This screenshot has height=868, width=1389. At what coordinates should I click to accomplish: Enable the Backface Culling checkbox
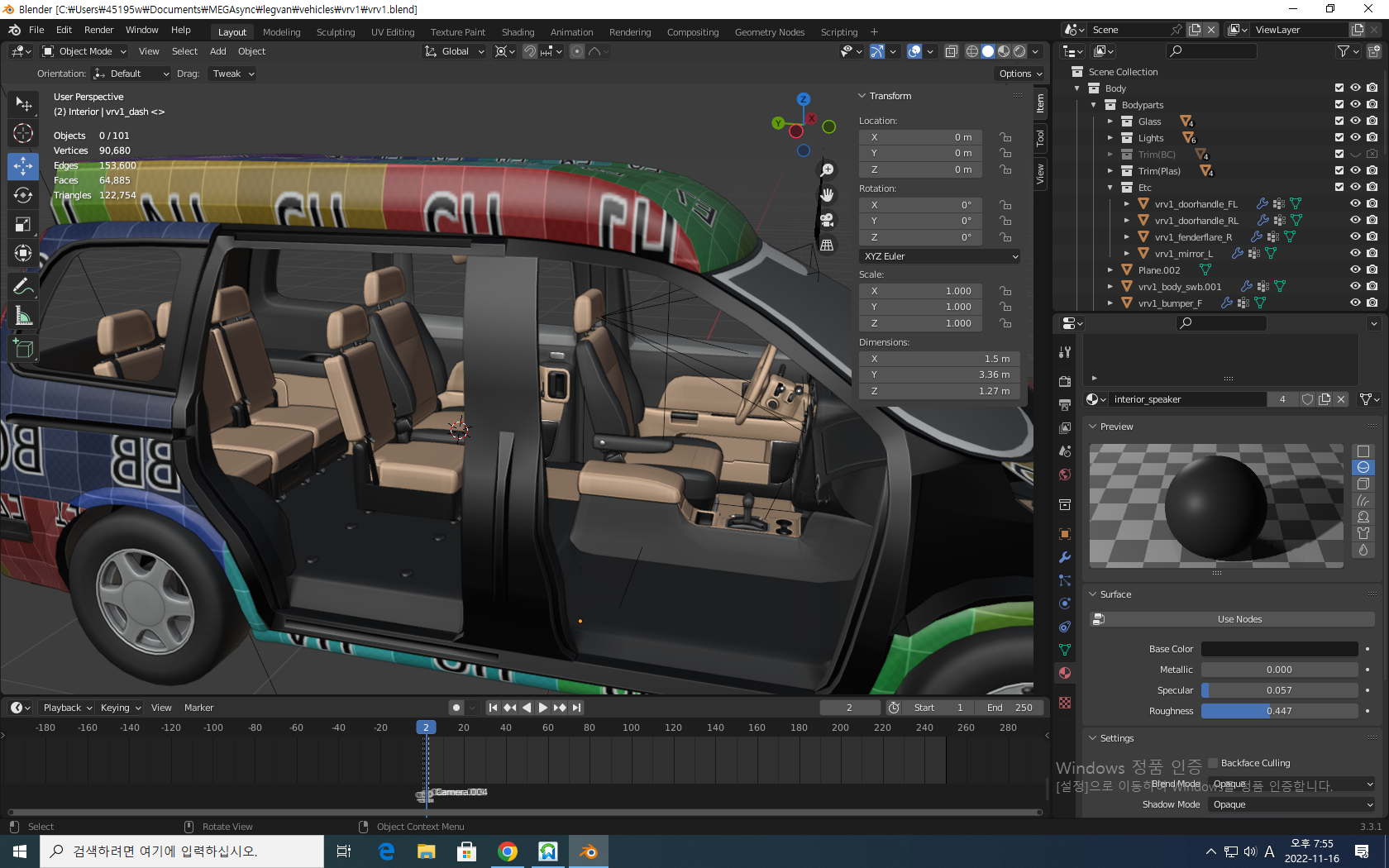click(x=1213, y=763)
